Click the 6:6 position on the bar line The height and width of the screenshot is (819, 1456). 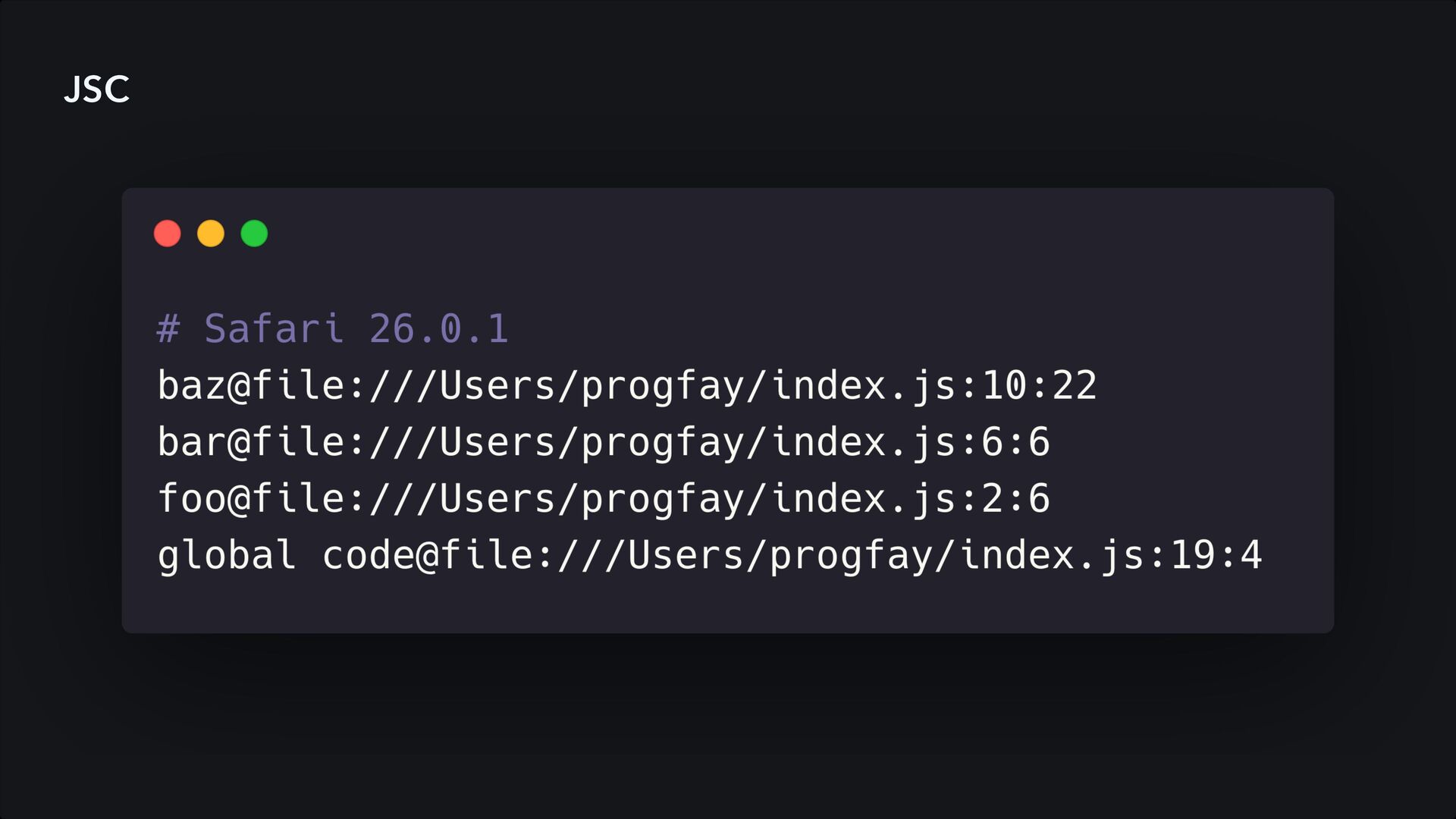click(x=1016, y=441)
